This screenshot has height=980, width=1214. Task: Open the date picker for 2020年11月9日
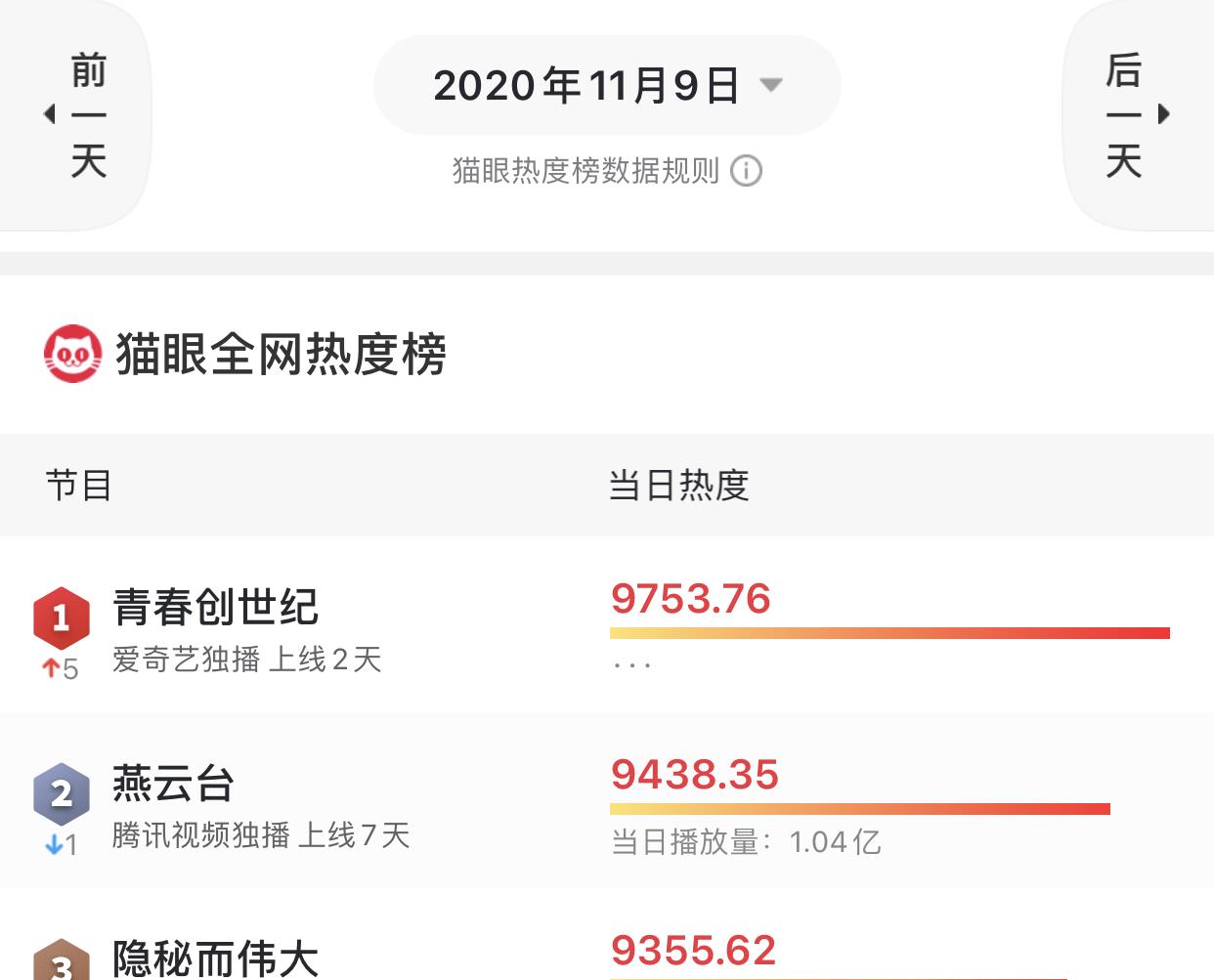pos(606,85)
